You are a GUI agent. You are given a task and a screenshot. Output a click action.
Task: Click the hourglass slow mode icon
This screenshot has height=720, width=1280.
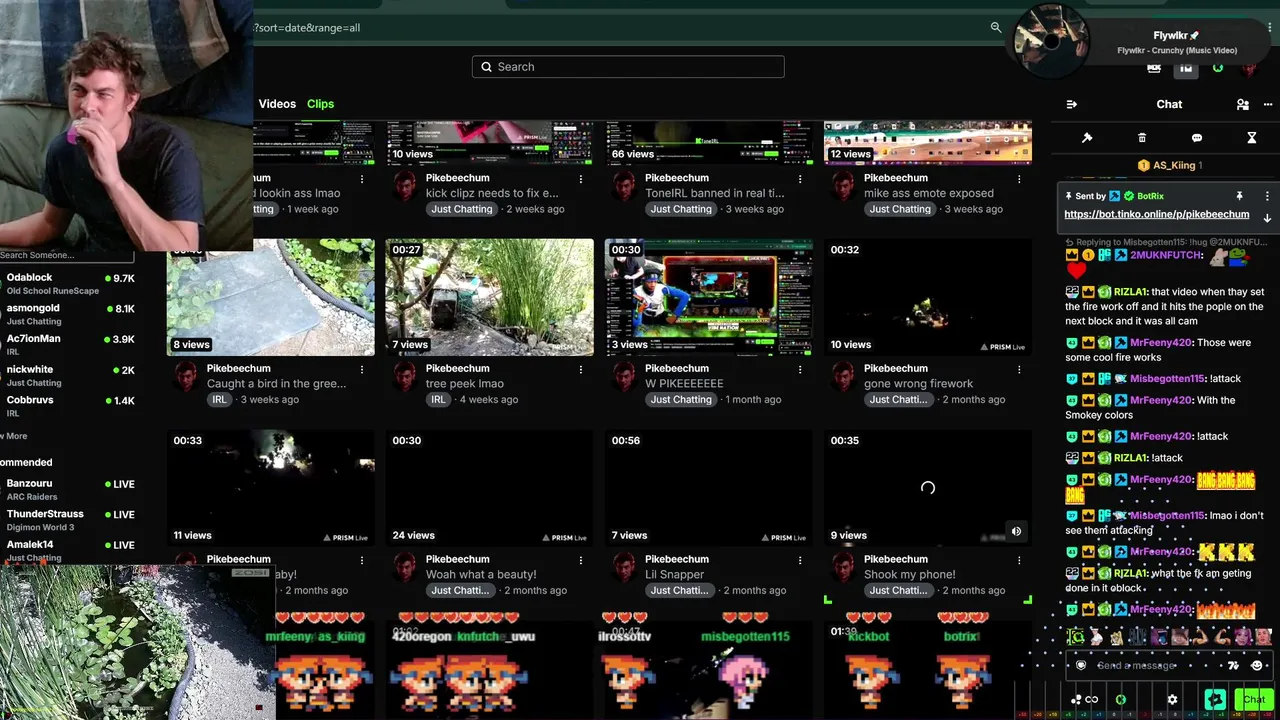[x=1251, y=138]
